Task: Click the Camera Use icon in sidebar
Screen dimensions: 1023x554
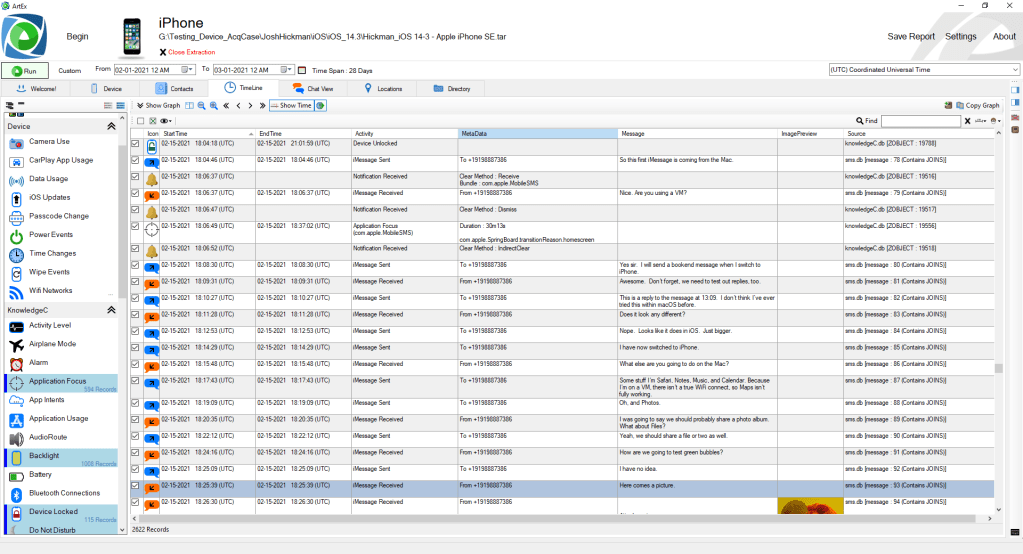Action: [17, 142]
